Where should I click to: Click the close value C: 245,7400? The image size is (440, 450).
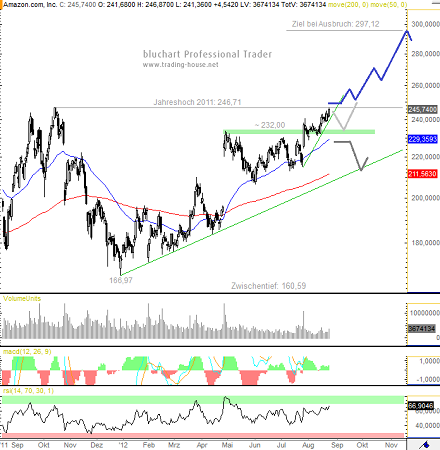coord(78,5)
